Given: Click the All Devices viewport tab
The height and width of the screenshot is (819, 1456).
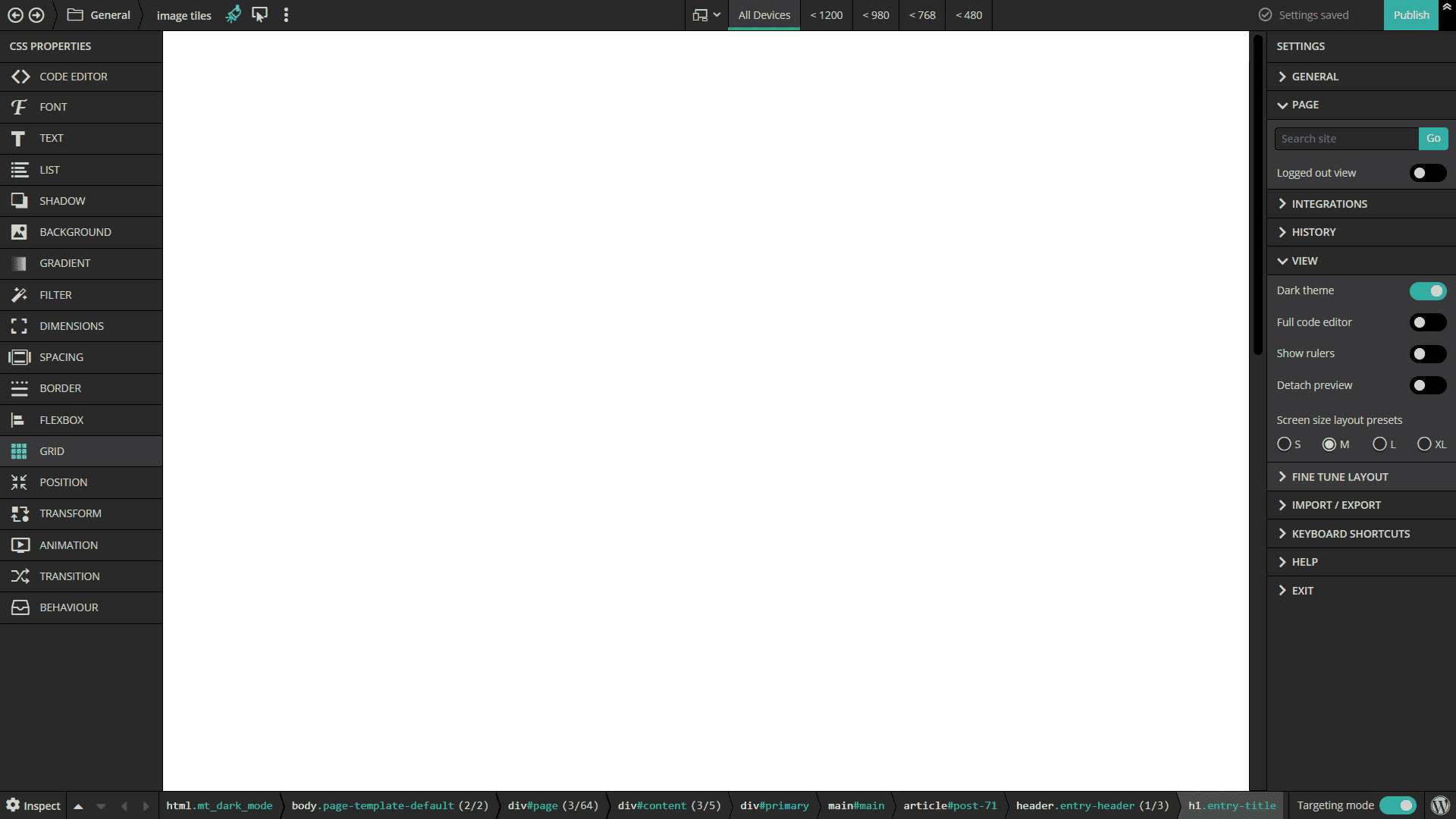Looking at the screenshot, I should click(764, 15).
